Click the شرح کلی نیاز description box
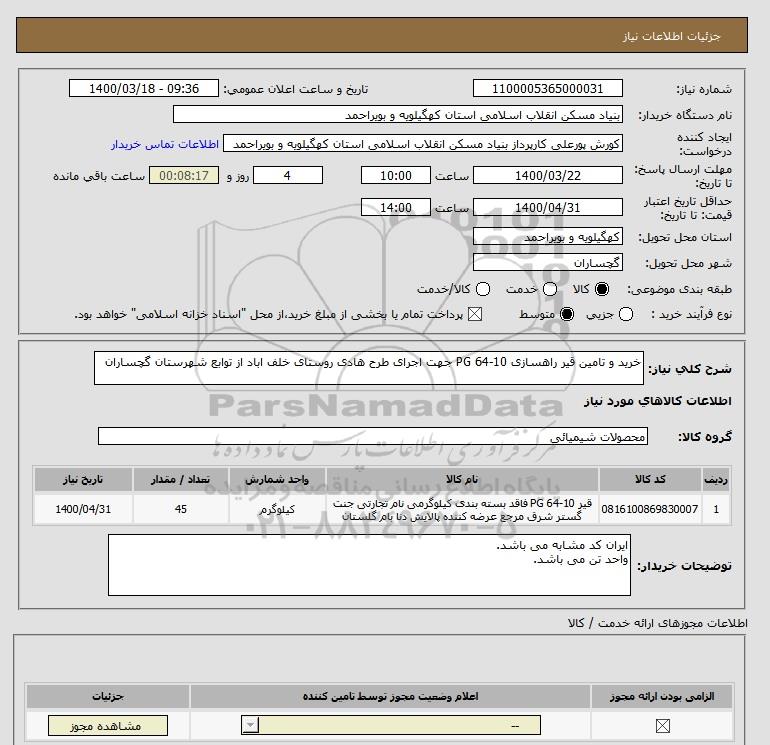The width and height of the screenshot is (770, 745). (x=369, y=368)
